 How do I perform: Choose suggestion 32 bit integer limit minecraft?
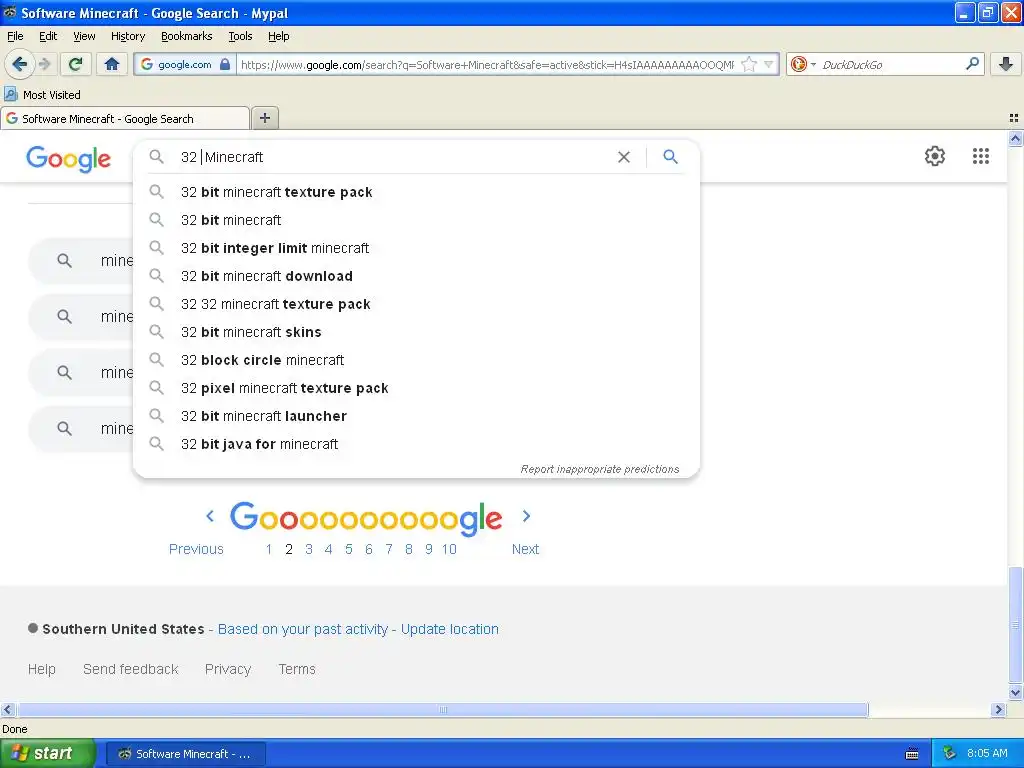click(x=416, y=248)
